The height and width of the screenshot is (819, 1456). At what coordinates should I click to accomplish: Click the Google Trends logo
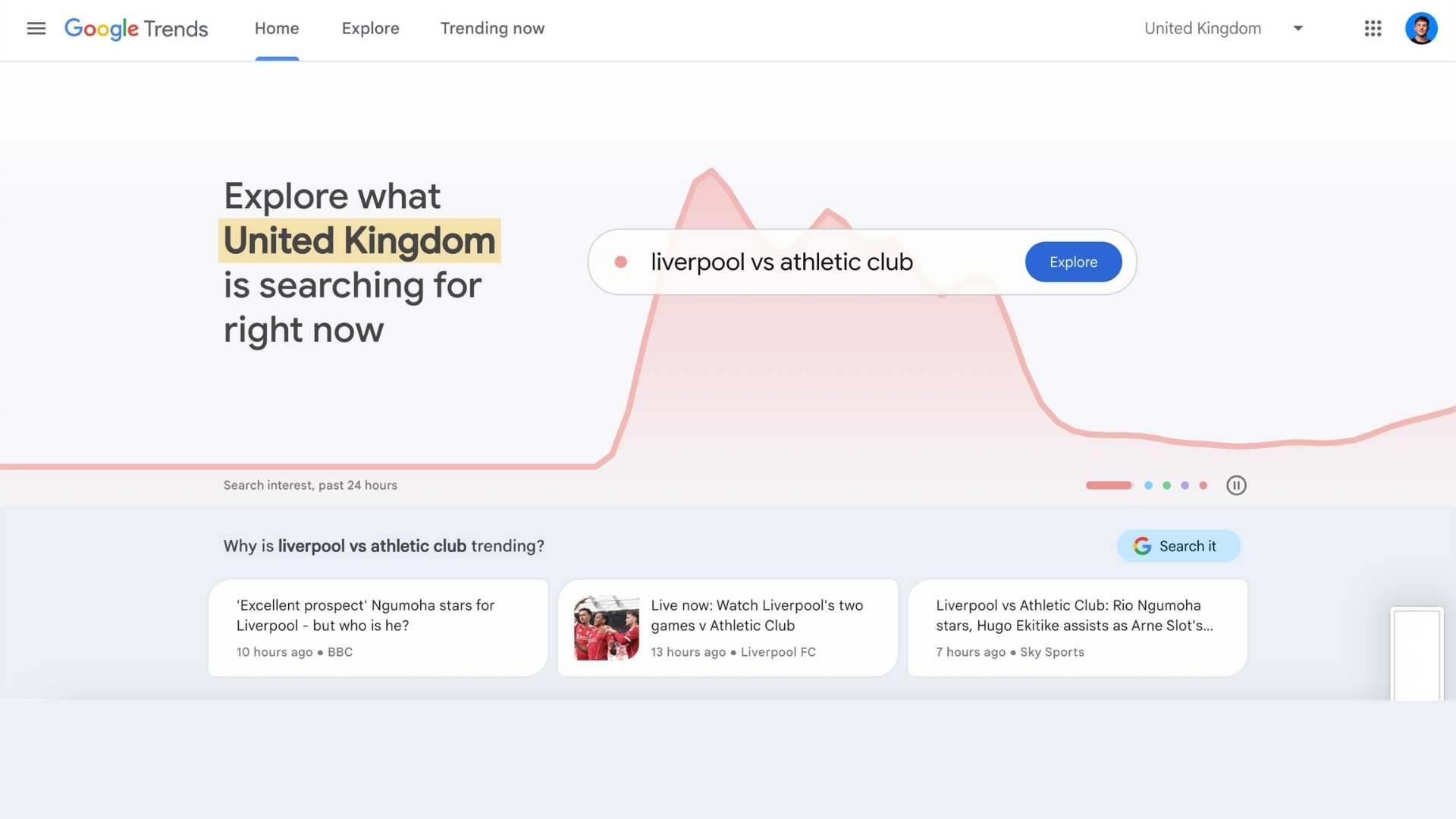(x=136, y=29)
